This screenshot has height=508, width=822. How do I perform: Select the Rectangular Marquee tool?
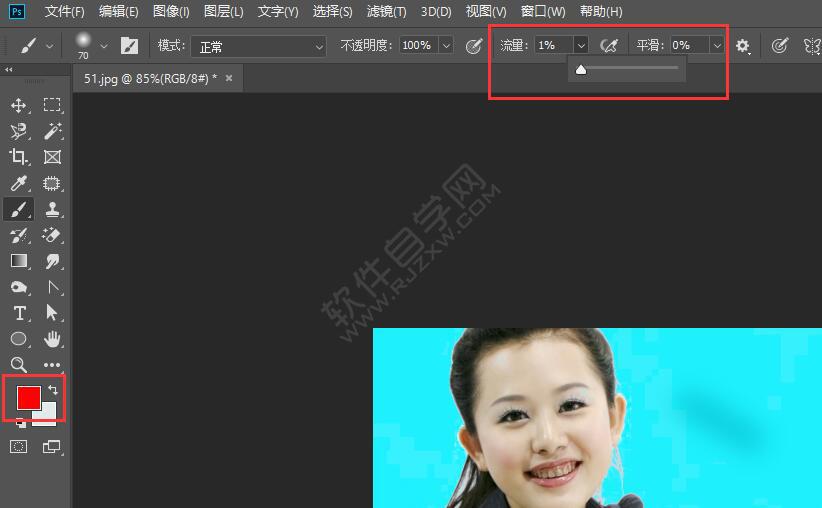pos(52,105)
